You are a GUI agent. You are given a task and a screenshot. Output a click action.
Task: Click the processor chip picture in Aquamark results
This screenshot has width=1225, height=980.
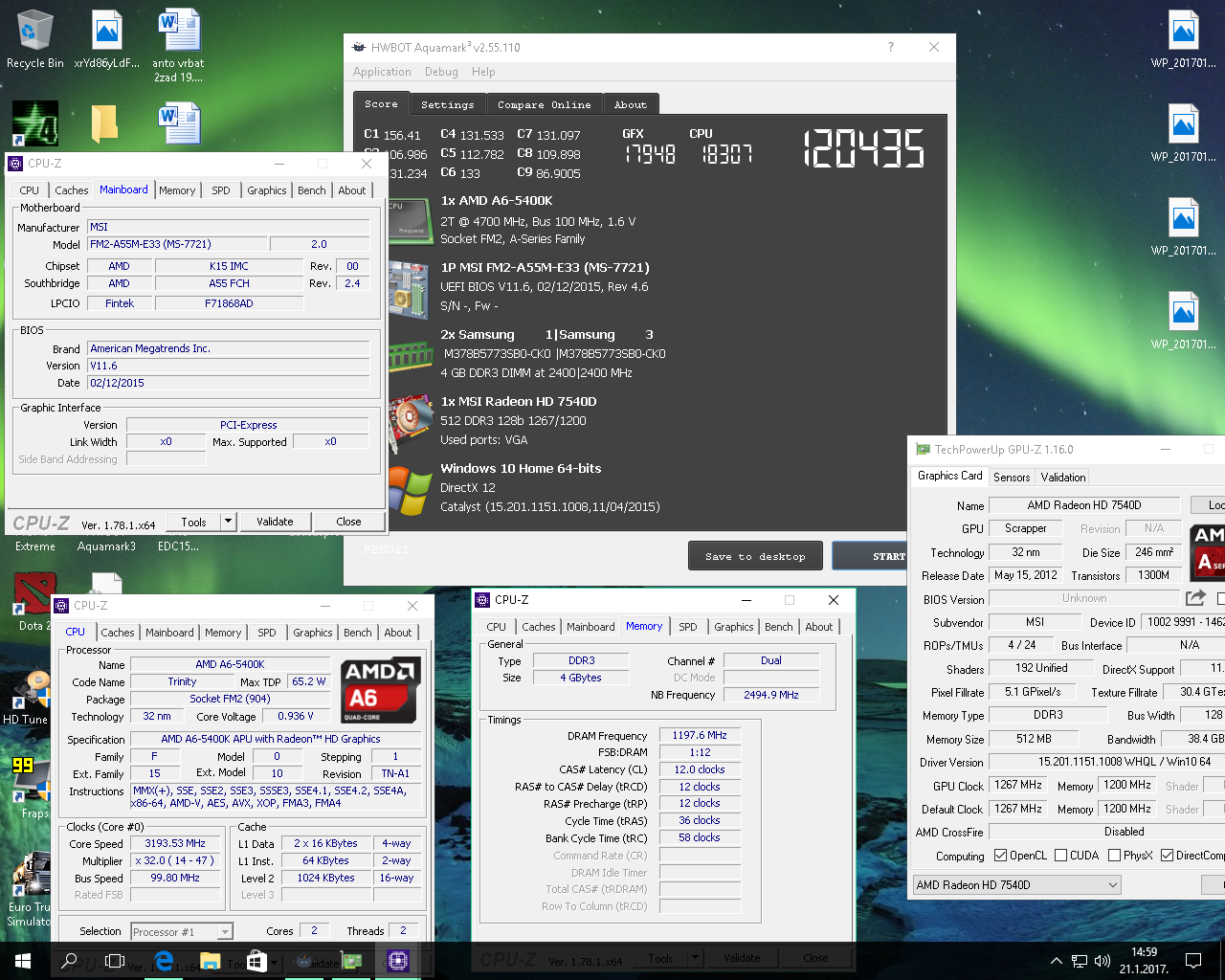click(x=412, y=219)
